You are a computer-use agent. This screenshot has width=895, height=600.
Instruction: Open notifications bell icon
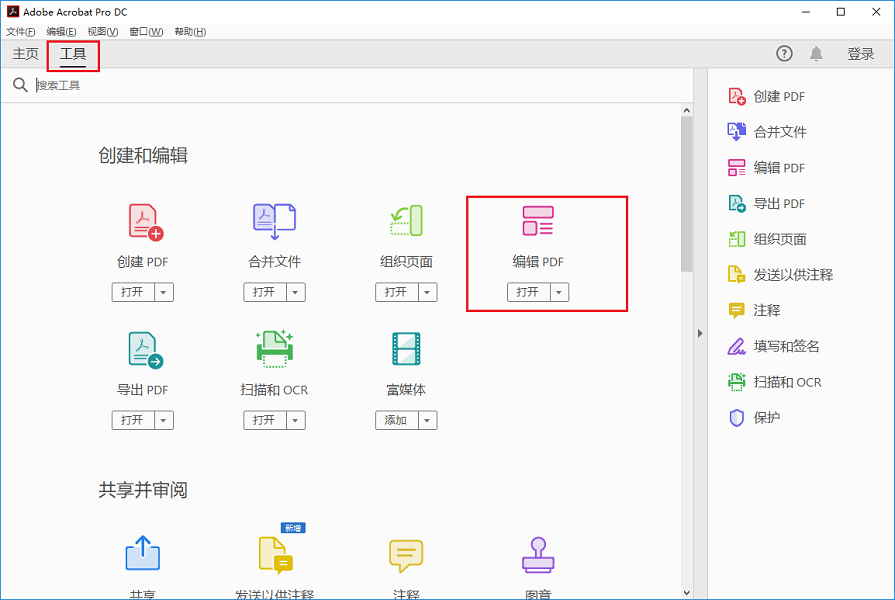click(816, 54)
